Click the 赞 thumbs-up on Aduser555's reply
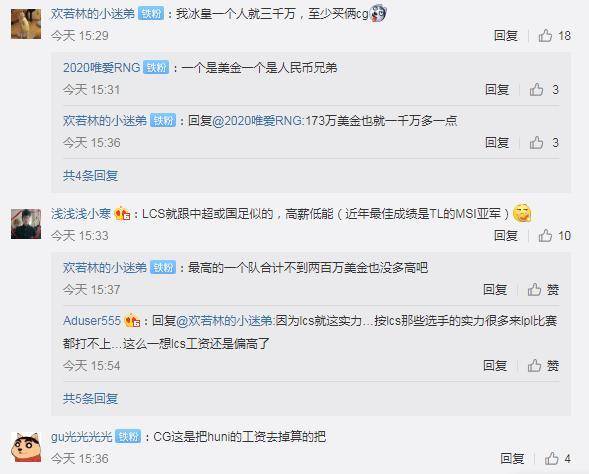This screenshot has height=474, width=589. [x=543, y=365]
